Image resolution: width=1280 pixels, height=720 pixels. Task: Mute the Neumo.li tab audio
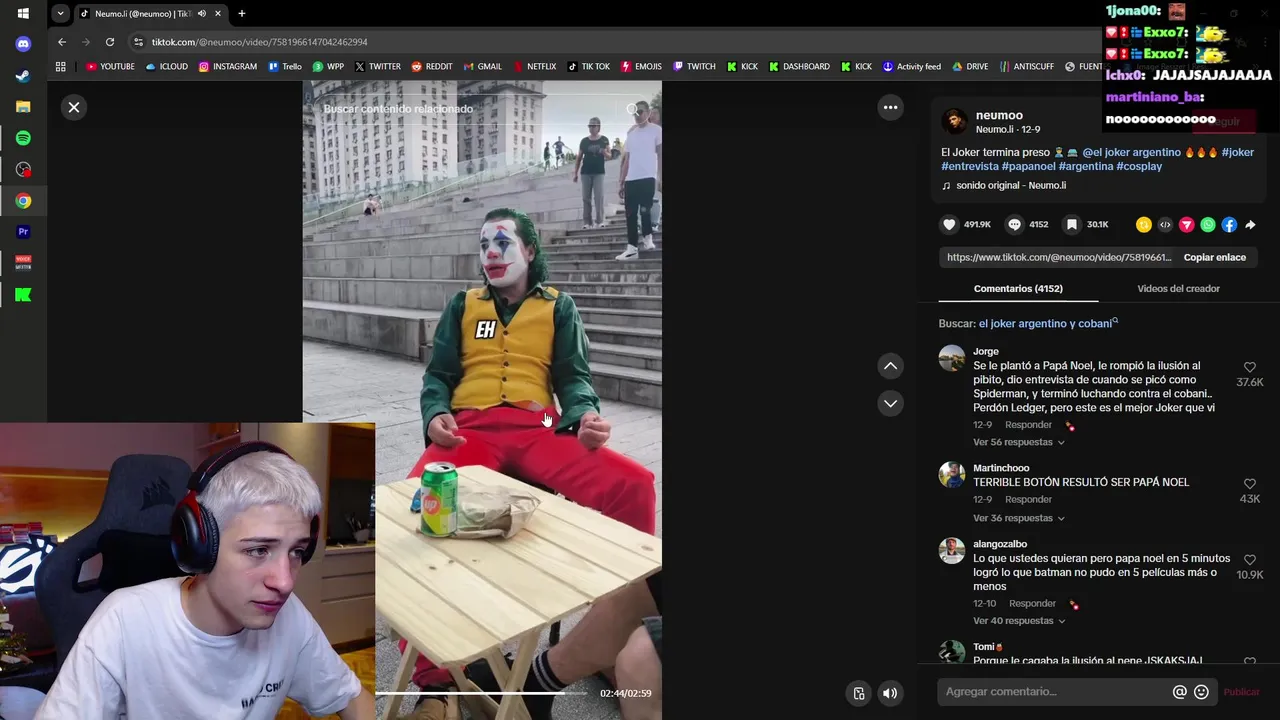[x=202, y=14]
